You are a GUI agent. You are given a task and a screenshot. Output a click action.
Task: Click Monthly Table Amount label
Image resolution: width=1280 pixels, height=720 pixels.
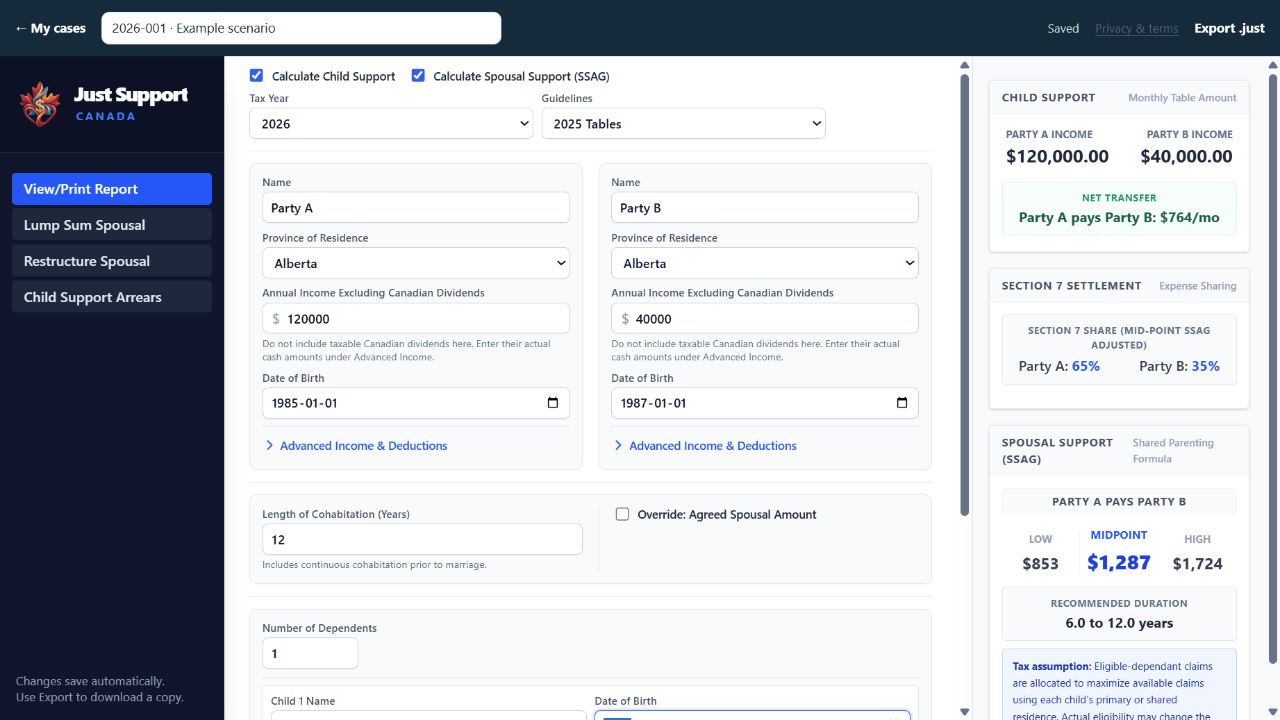point(1182,98)
